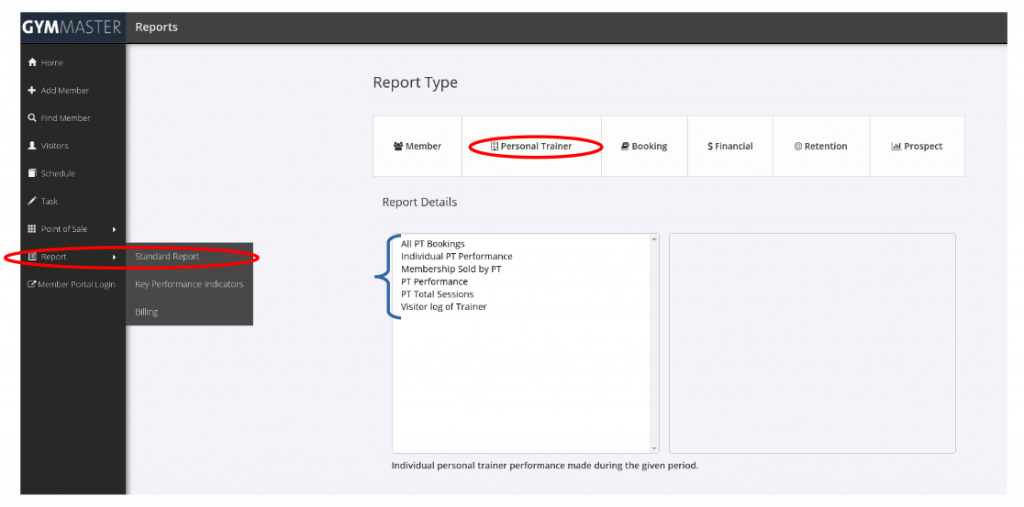Click the GymMaster logo

click(72, 27)
